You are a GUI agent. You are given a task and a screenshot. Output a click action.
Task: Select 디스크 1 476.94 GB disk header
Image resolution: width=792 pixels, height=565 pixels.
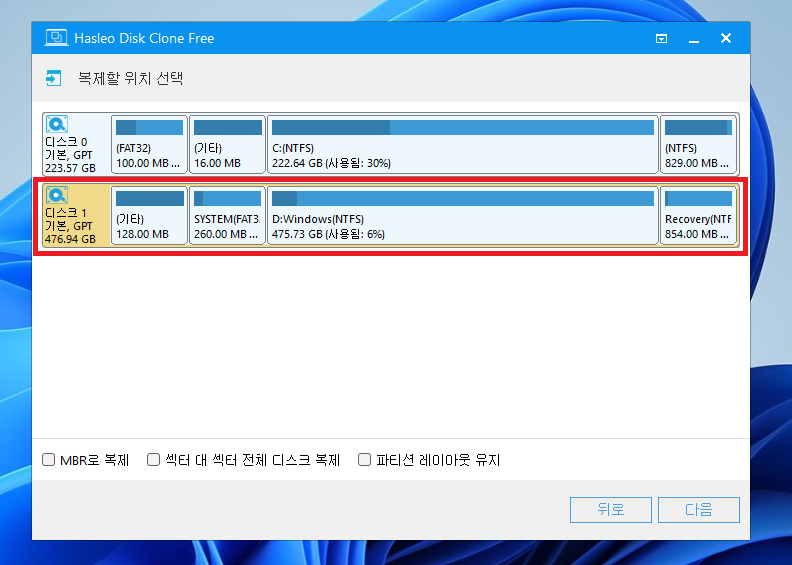(76, 216)
